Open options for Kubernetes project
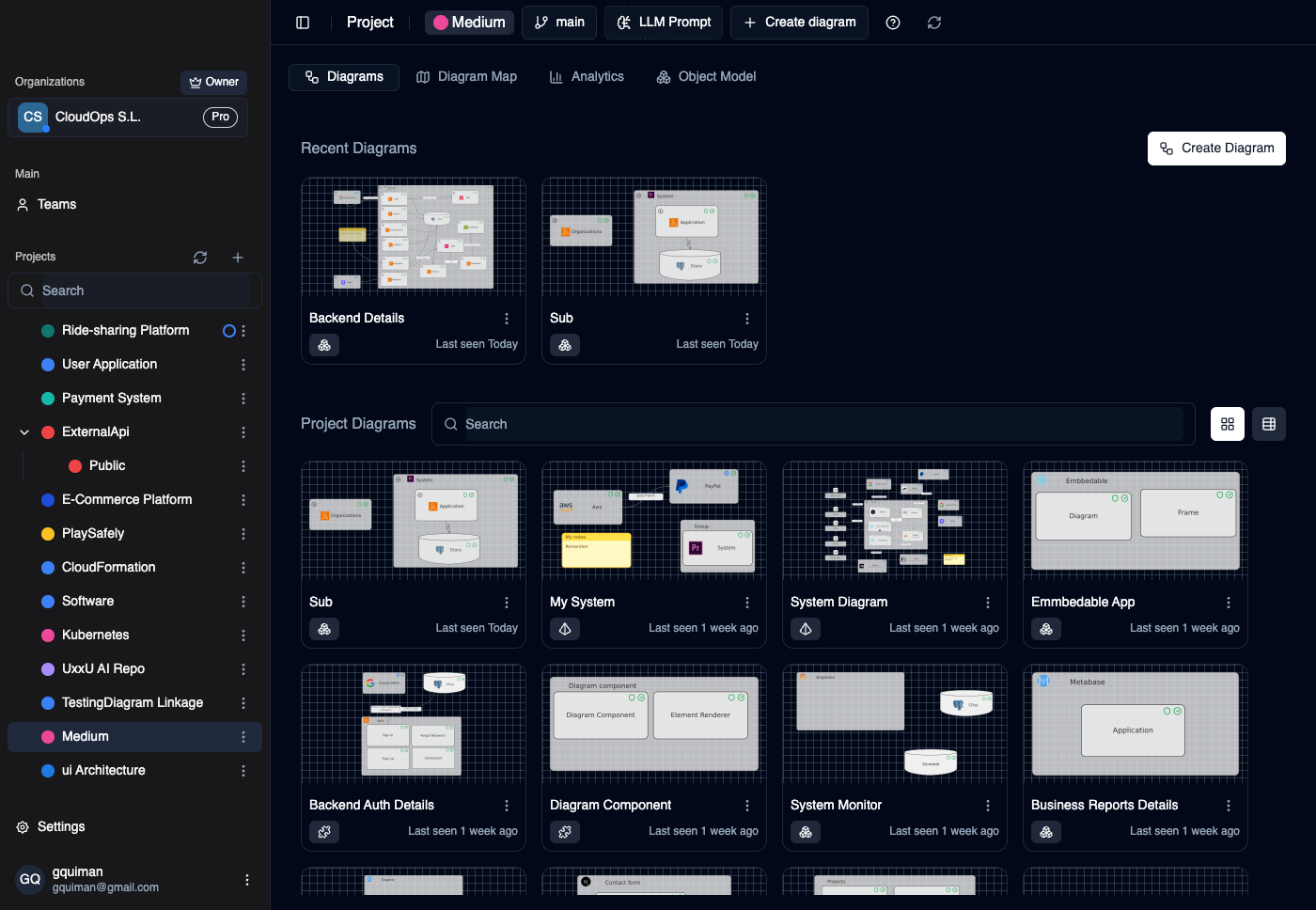 click(x=243, y=635)
